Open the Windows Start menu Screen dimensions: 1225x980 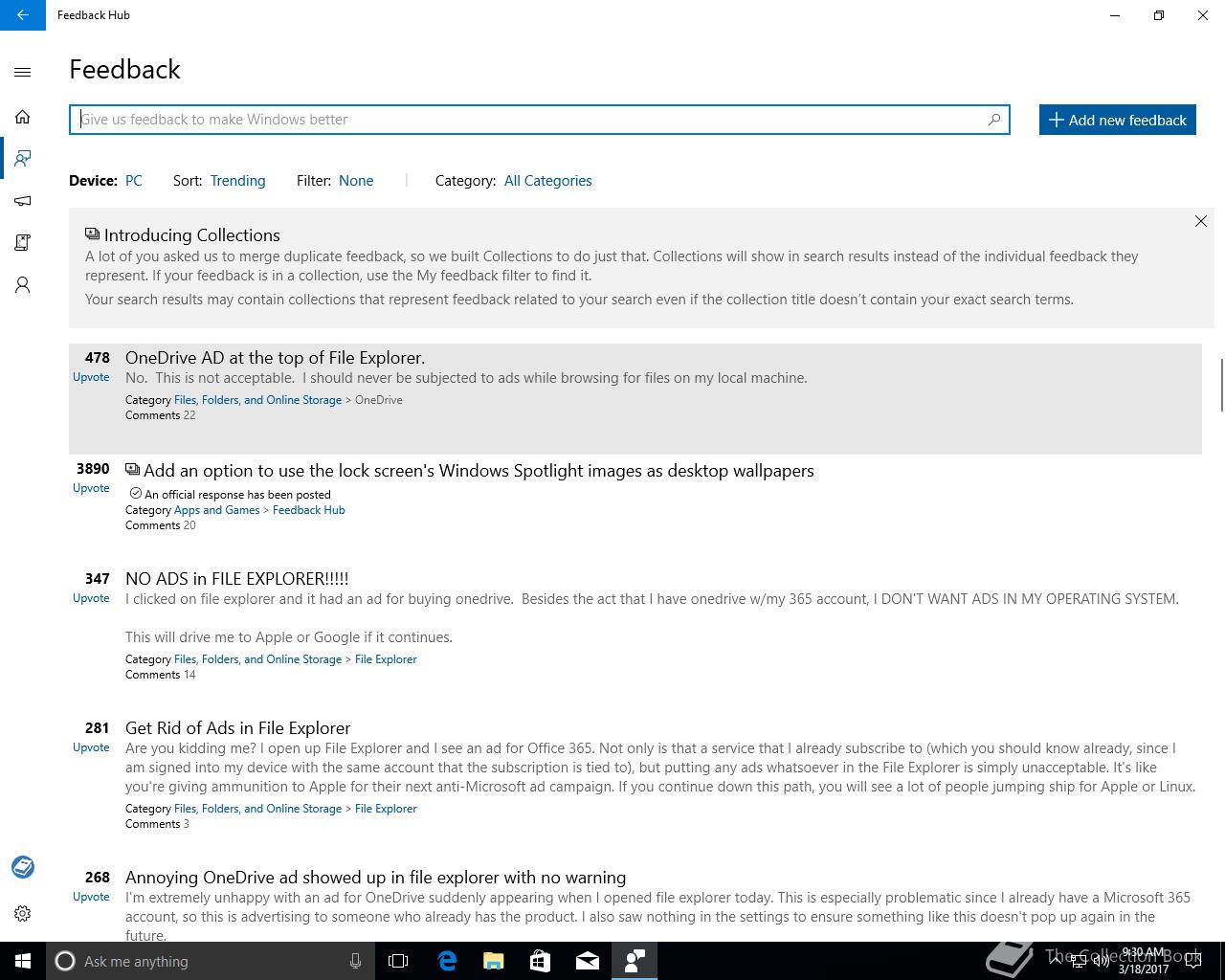(x=23, y=961)
